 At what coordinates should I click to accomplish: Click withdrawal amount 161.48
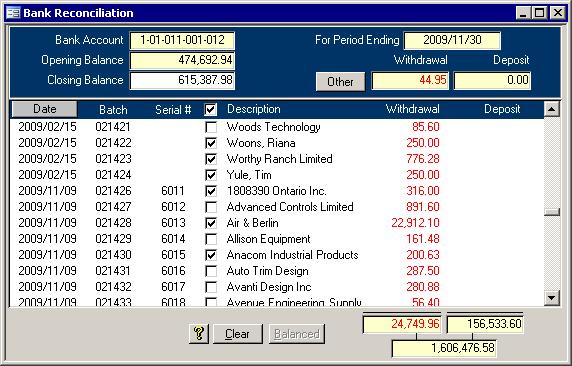click(423, 239)
